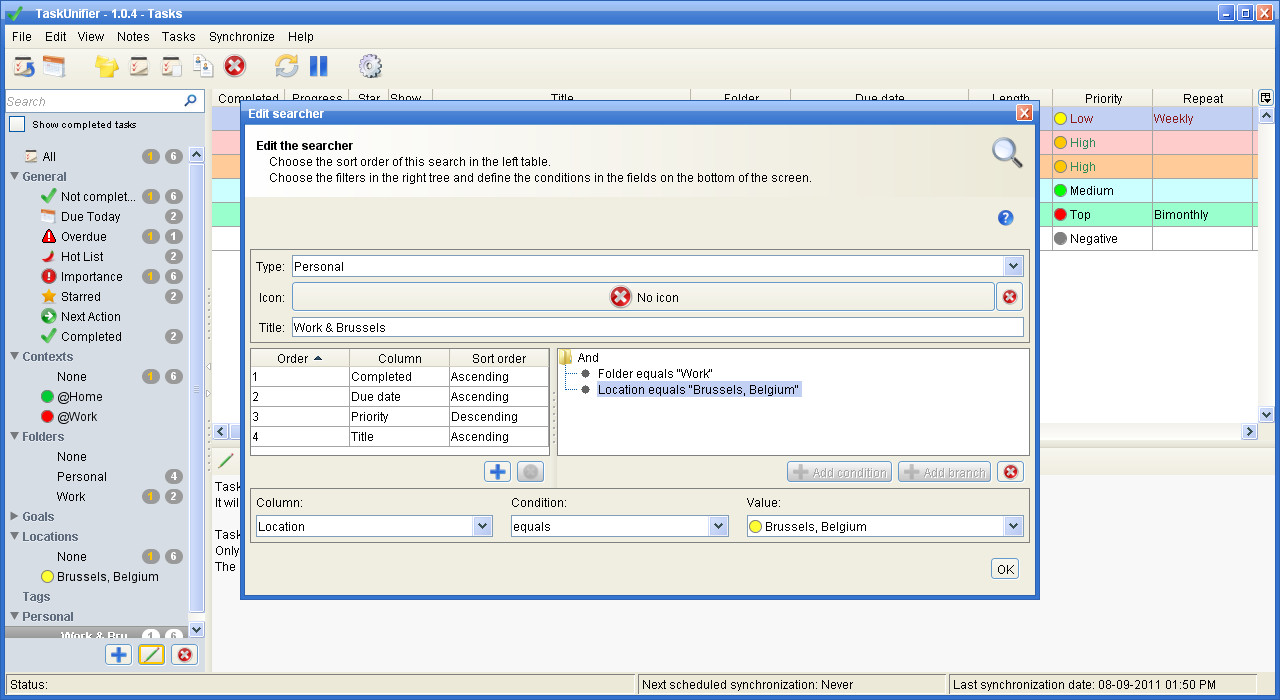Click the yellow sticky notes toolbar icon
The image size is (1280, 700).
107,67
